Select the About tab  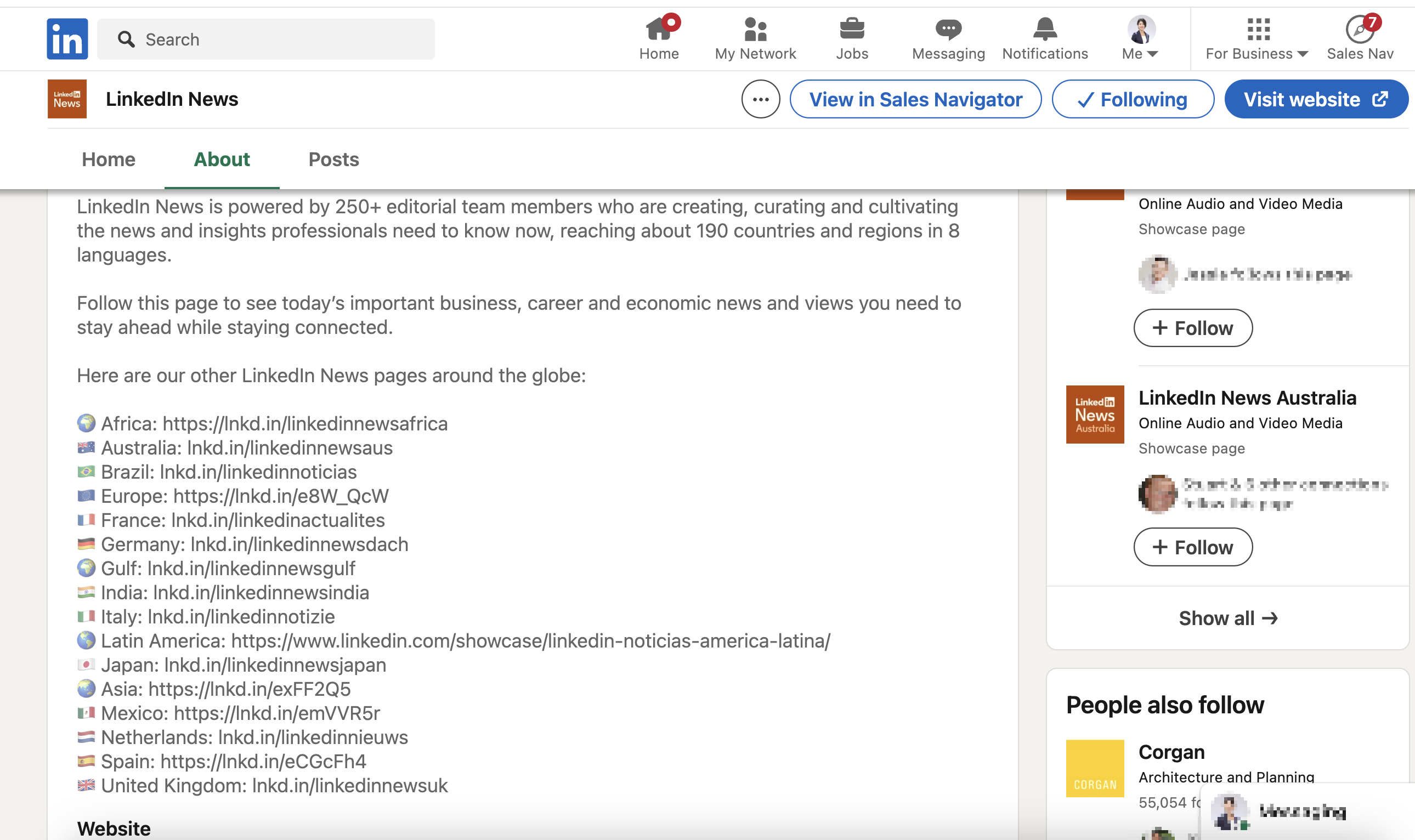click(x=222, y=159)
